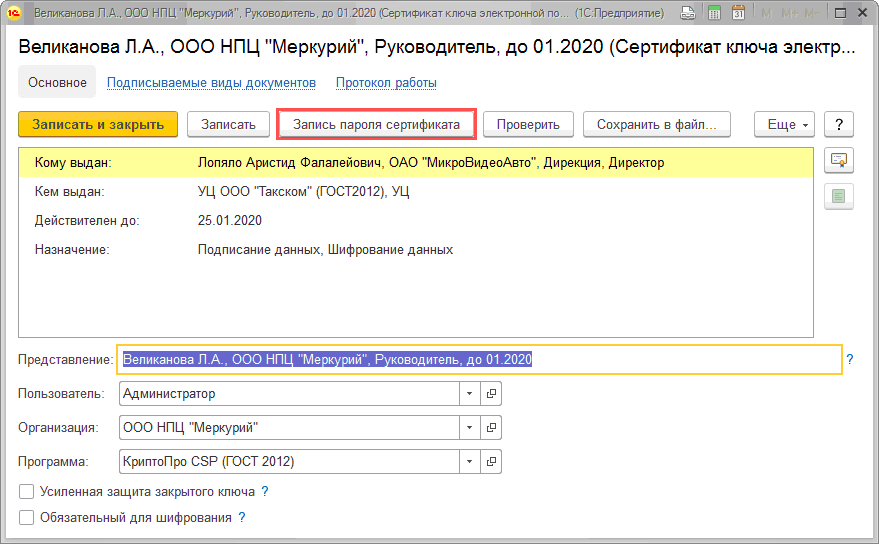The width and height of the screenshot is (879, 544).
Task: Click the 1C application logo icon
Action: [x=13, y=13]
